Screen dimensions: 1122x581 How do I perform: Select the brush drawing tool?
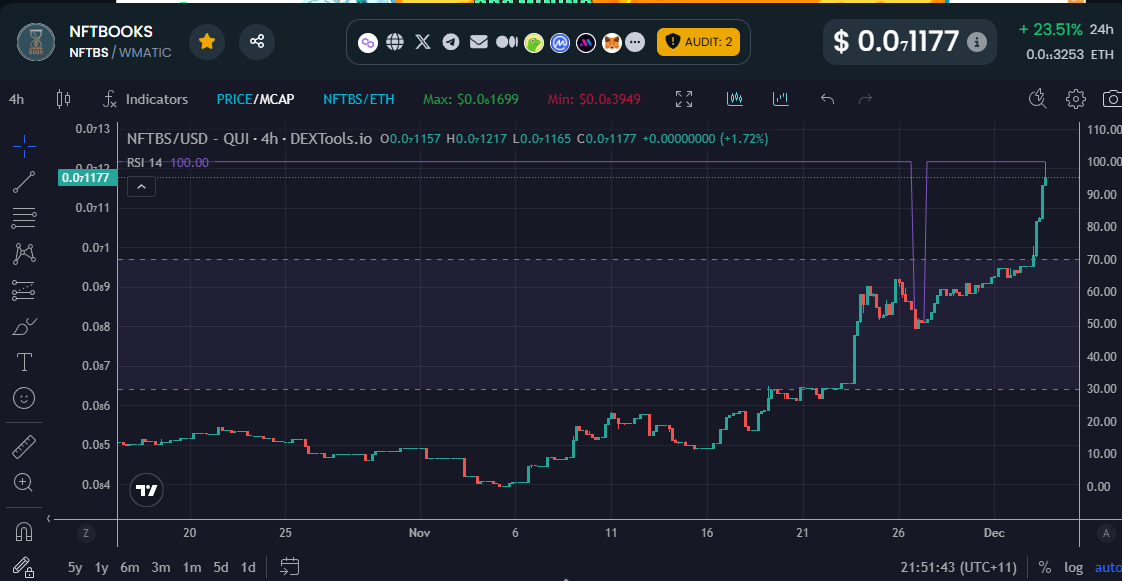pos(24,326)
